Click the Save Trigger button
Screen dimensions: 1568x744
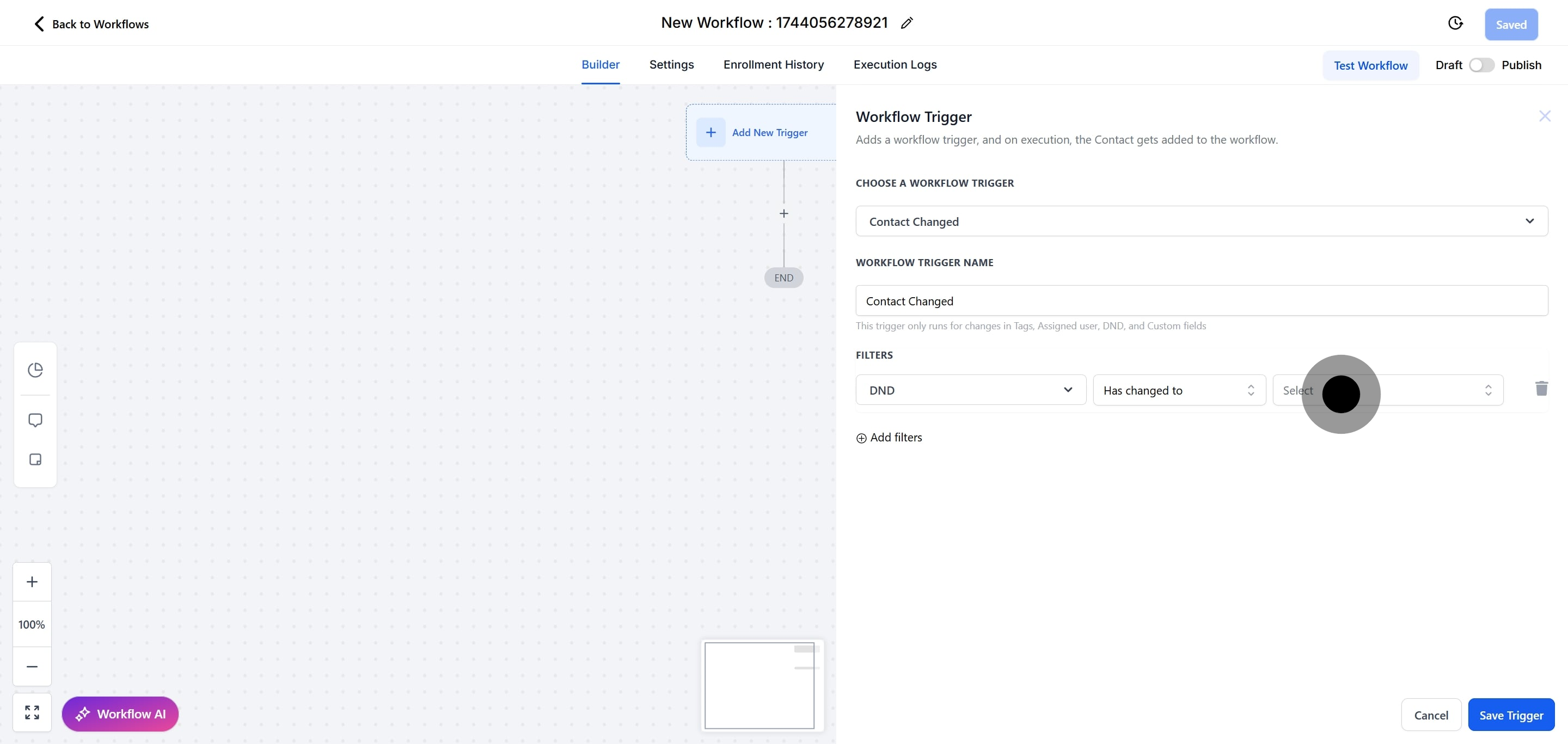[x=1511, y=715]
